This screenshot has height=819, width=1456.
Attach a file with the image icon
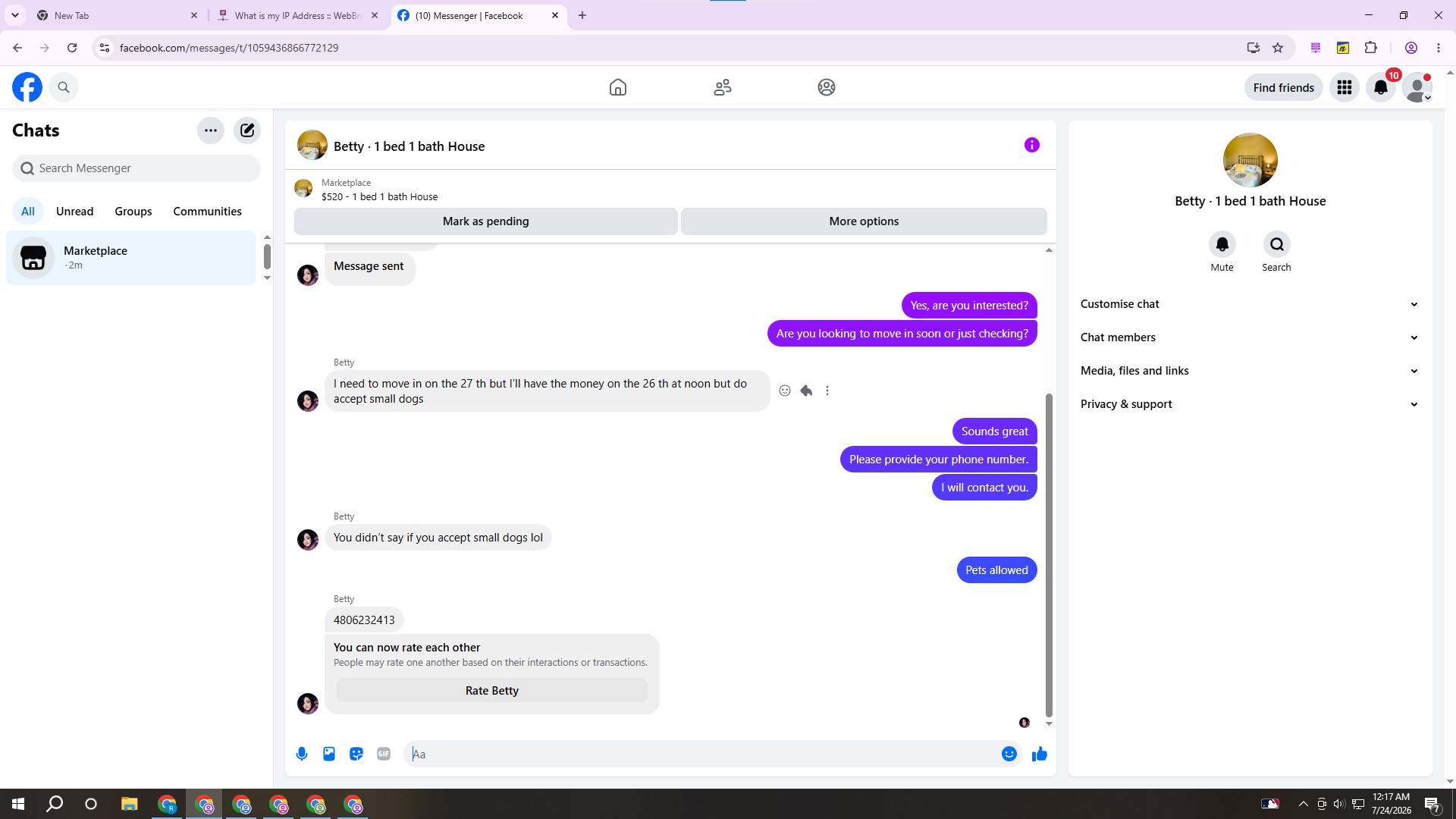[x=329, y=754]
